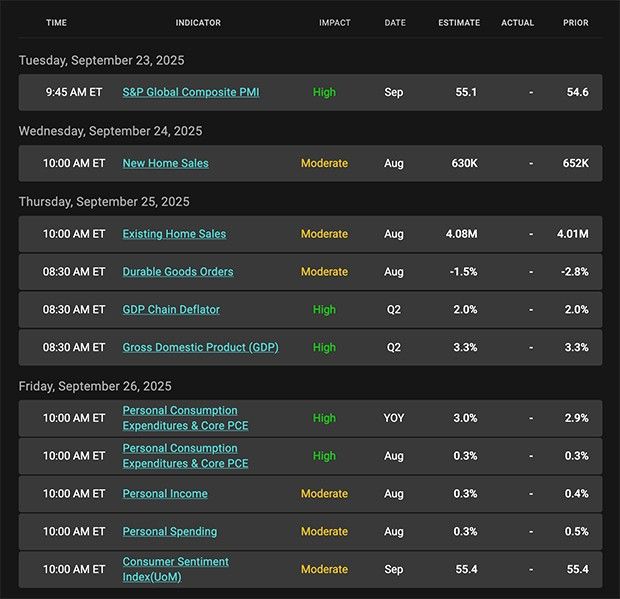The width and height of the screenshot is (620, 599).
Task: Click the New Home Sales indicator link
Action: tap(165, 163)
